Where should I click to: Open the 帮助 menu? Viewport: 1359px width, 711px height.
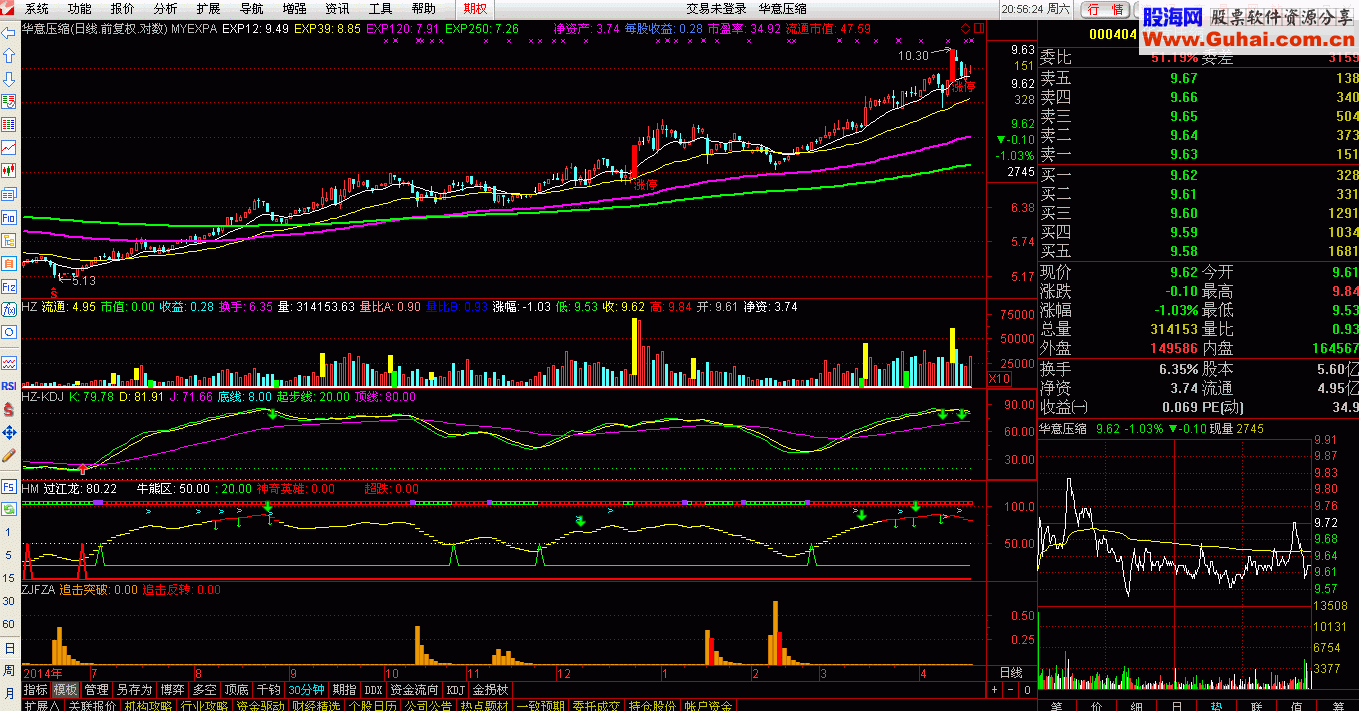tap(423, 8)
